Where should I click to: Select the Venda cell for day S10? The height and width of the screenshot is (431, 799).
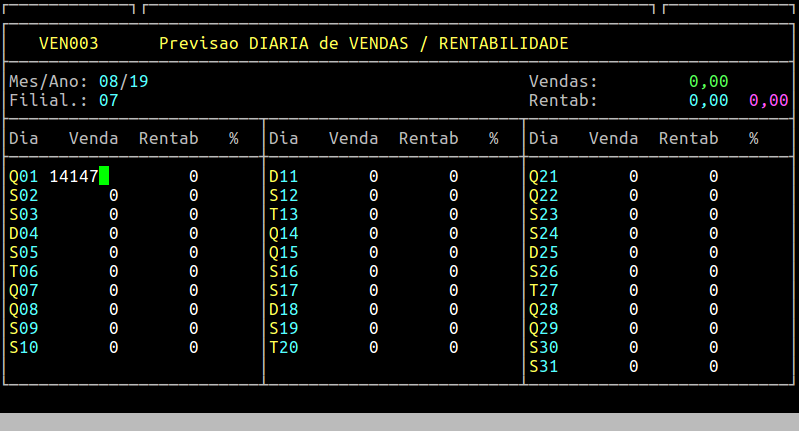pos(113,347)
